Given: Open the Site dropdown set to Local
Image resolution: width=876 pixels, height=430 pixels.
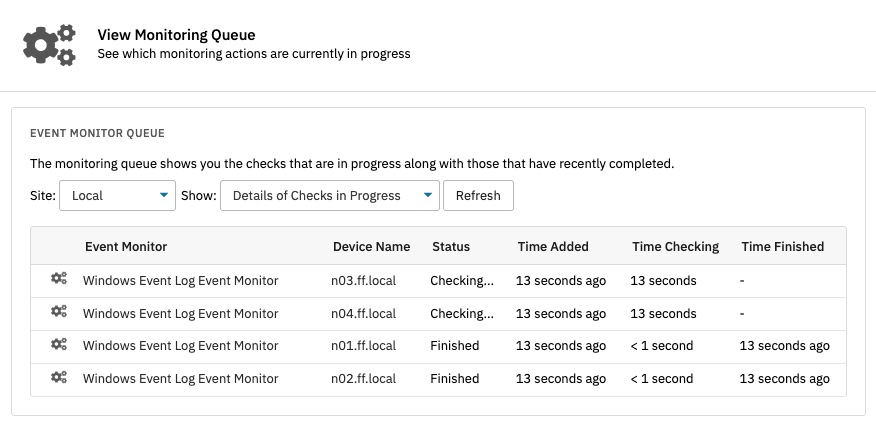Looking at the screenshot, I should click(x=117, y=196).
